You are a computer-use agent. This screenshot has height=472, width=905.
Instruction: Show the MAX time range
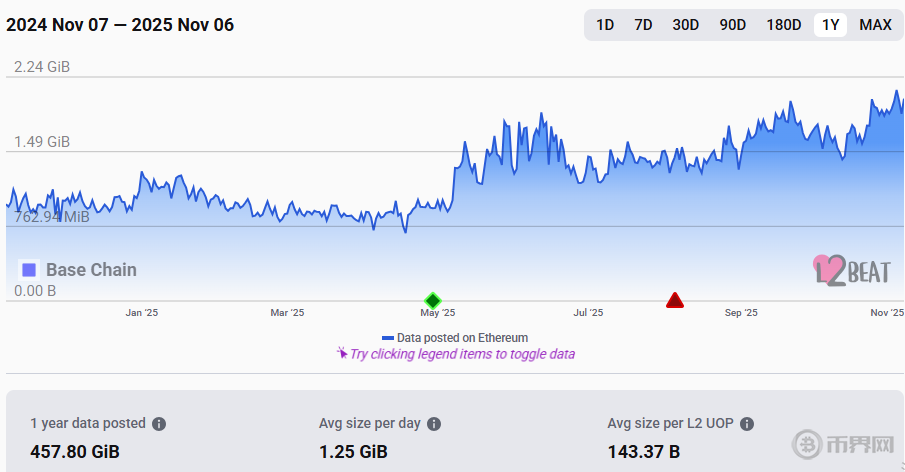tap(875, 25)
